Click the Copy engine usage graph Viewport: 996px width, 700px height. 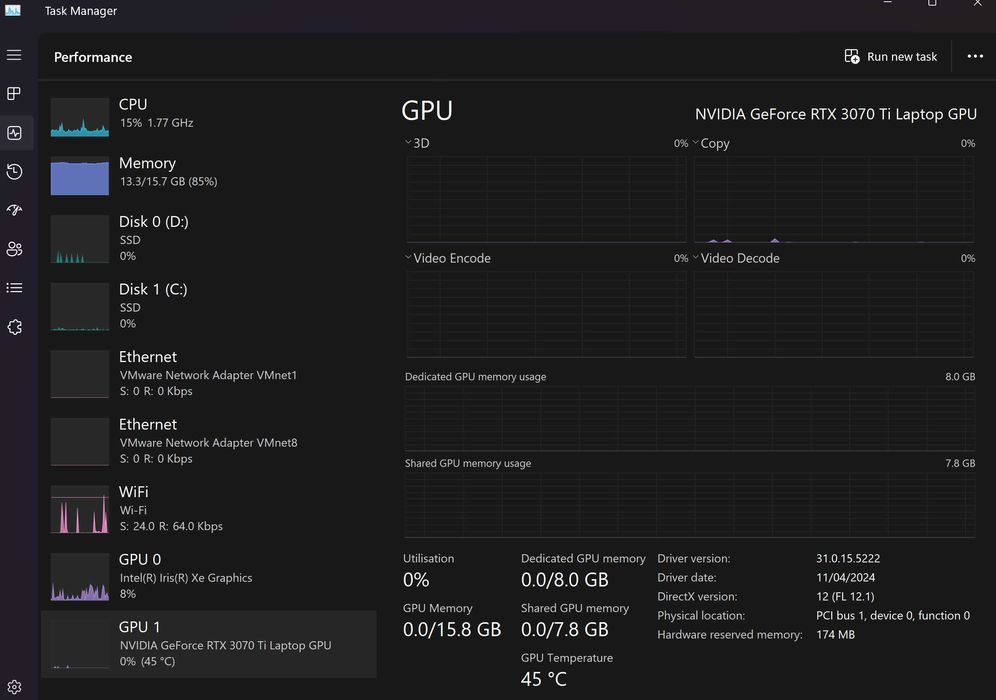click(x=833, y=200)
